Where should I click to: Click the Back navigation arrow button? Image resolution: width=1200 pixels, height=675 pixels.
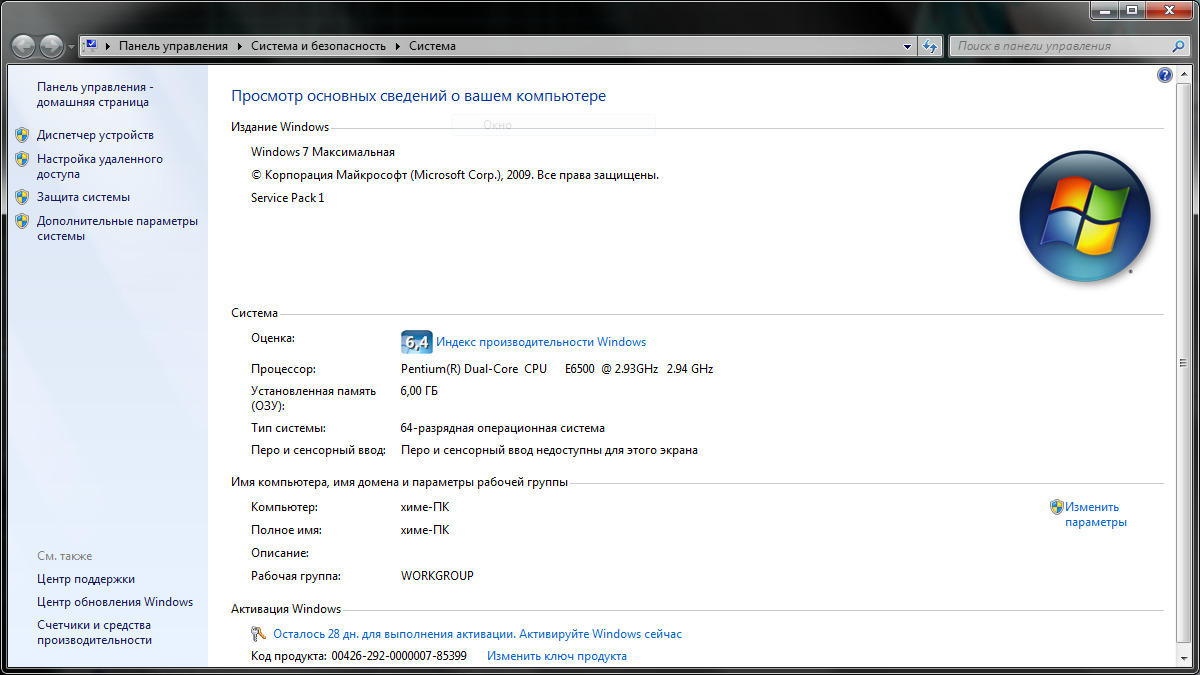(x=23, y=46)
